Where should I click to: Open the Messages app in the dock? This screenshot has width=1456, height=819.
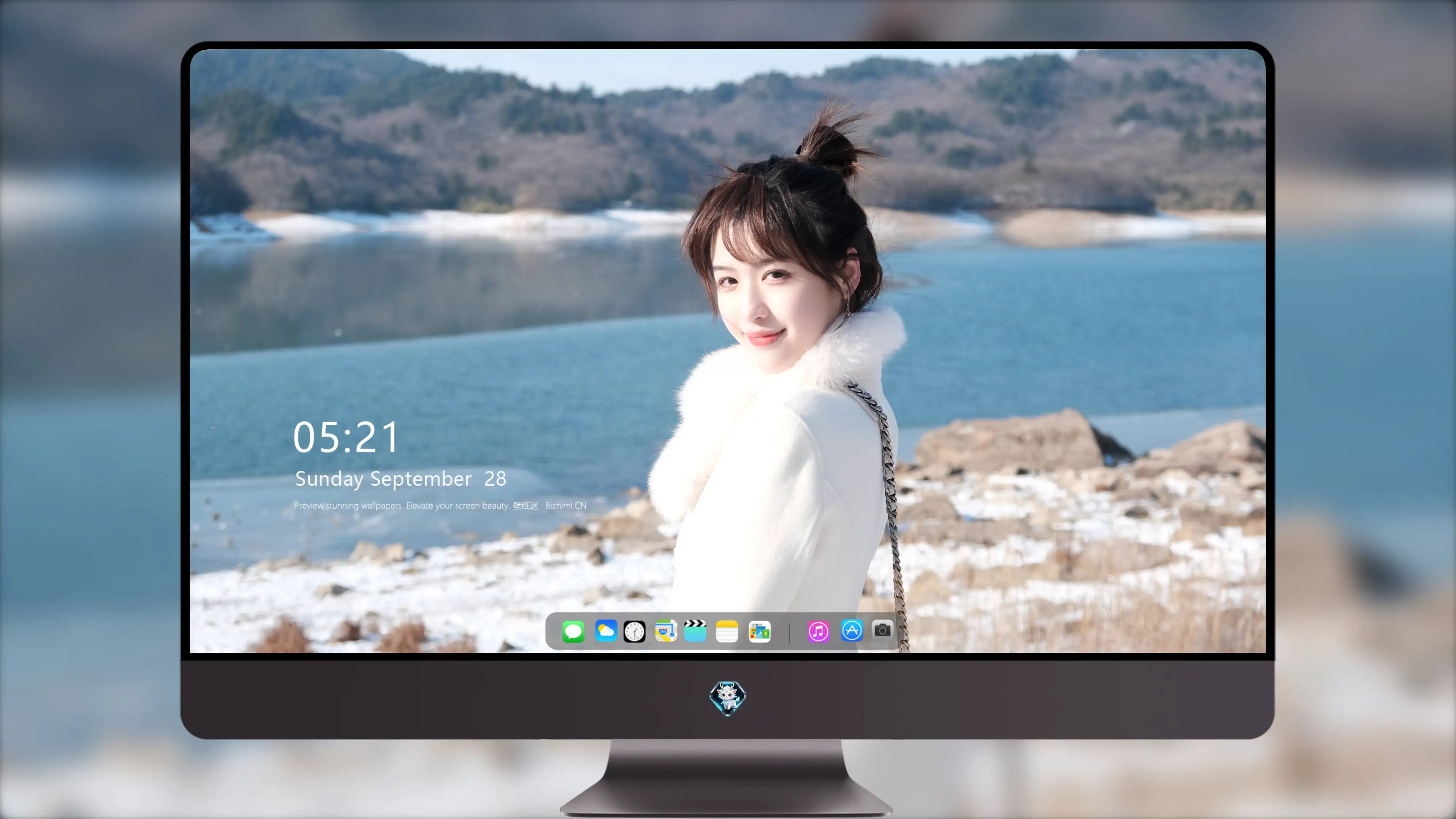point(573,631)
